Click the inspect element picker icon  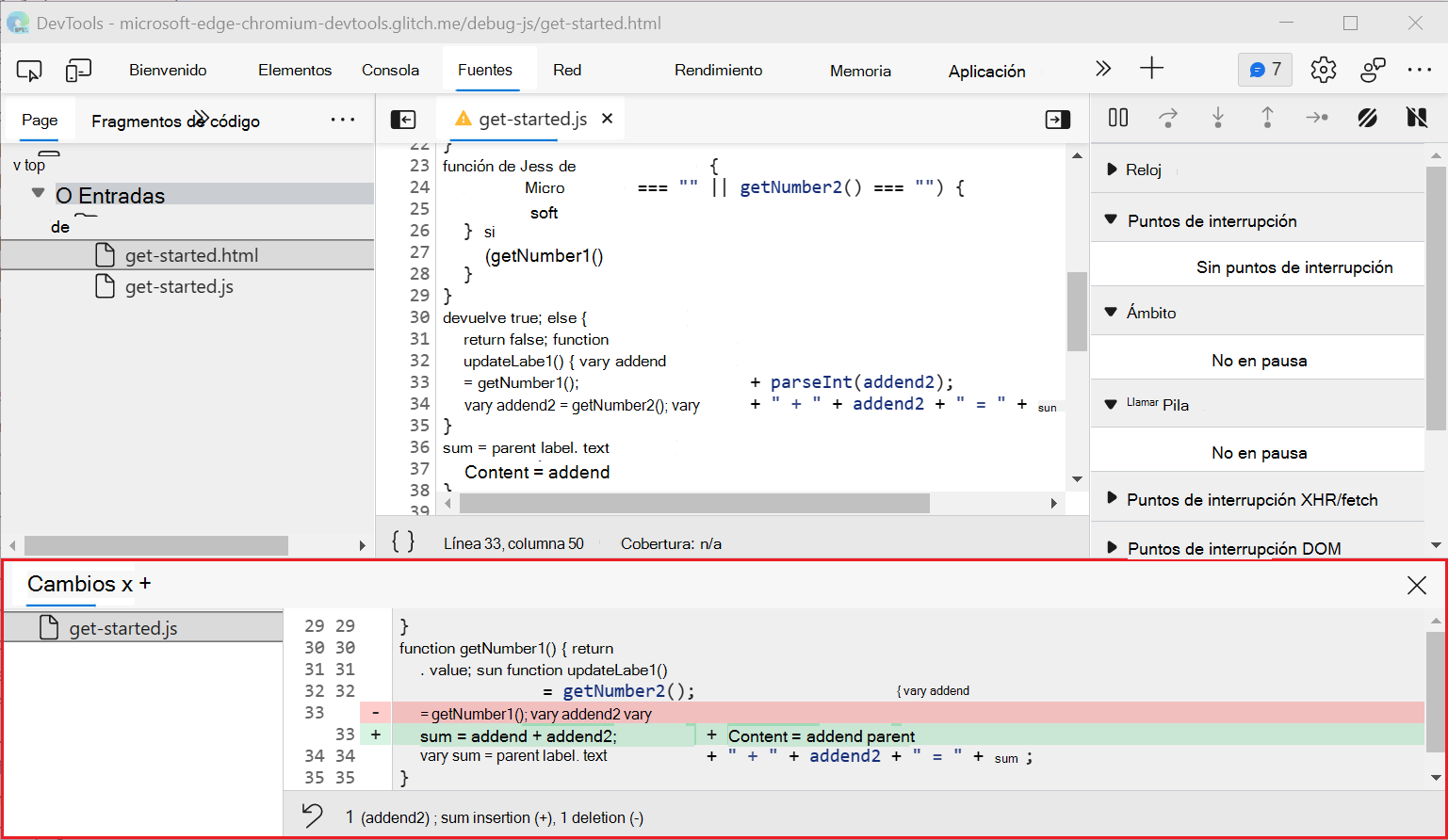pos(29,71)
